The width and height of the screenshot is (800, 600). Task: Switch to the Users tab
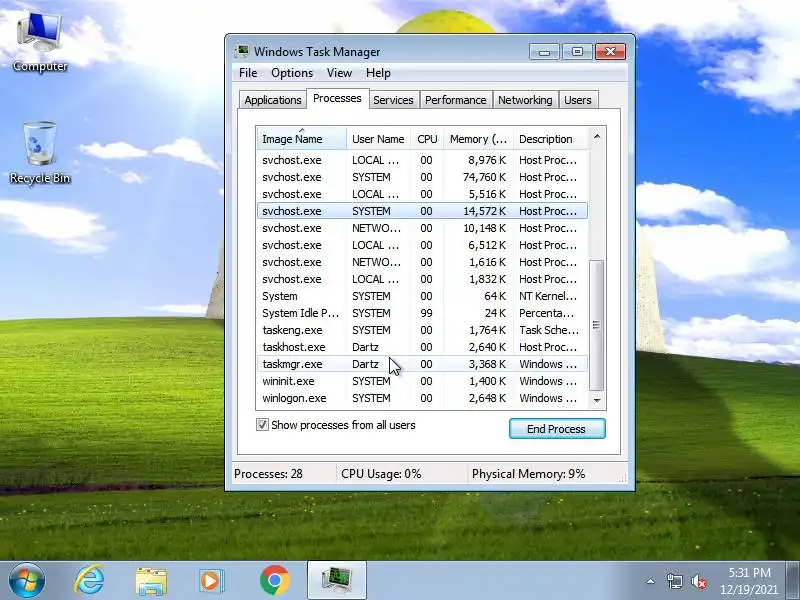point(578,100)
